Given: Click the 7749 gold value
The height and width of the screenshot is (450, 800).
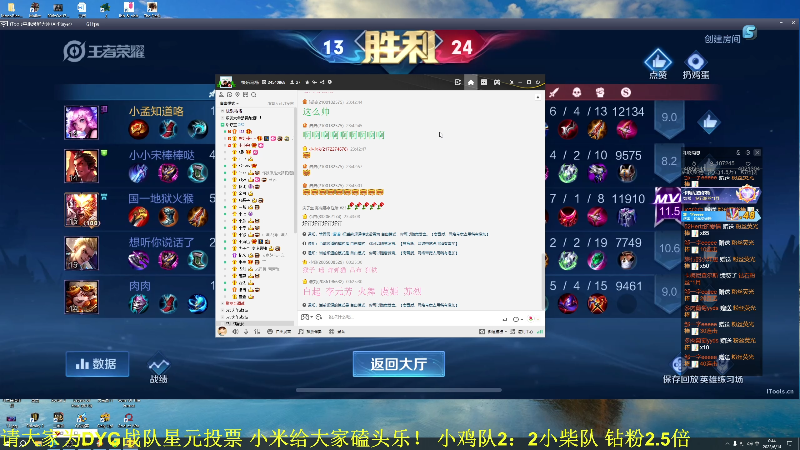Looking at the screenshot, I should (x=628, y=242).
